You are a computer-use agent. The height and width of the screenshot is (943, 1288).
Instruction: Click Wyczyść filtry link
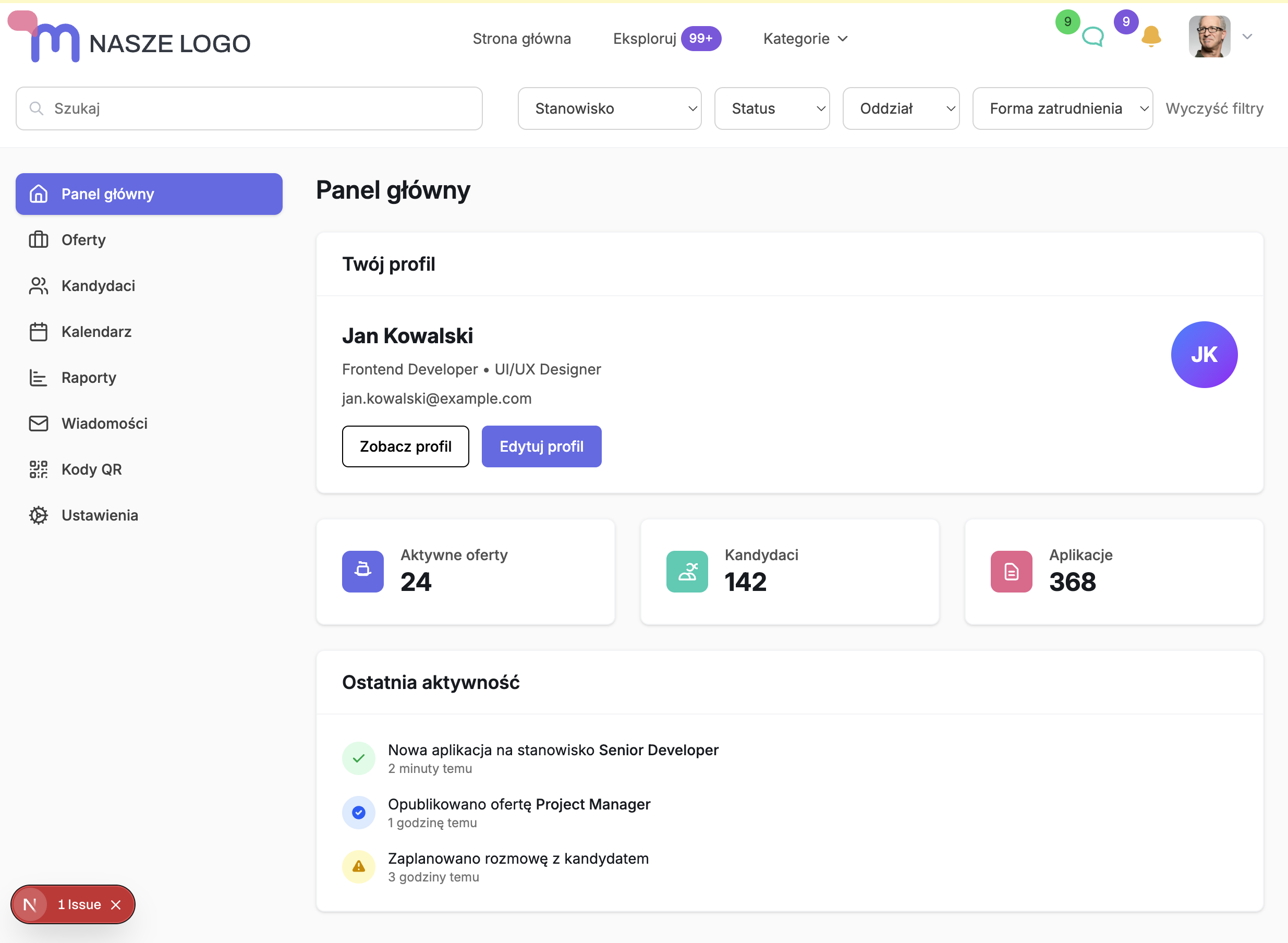[1214, 108]
